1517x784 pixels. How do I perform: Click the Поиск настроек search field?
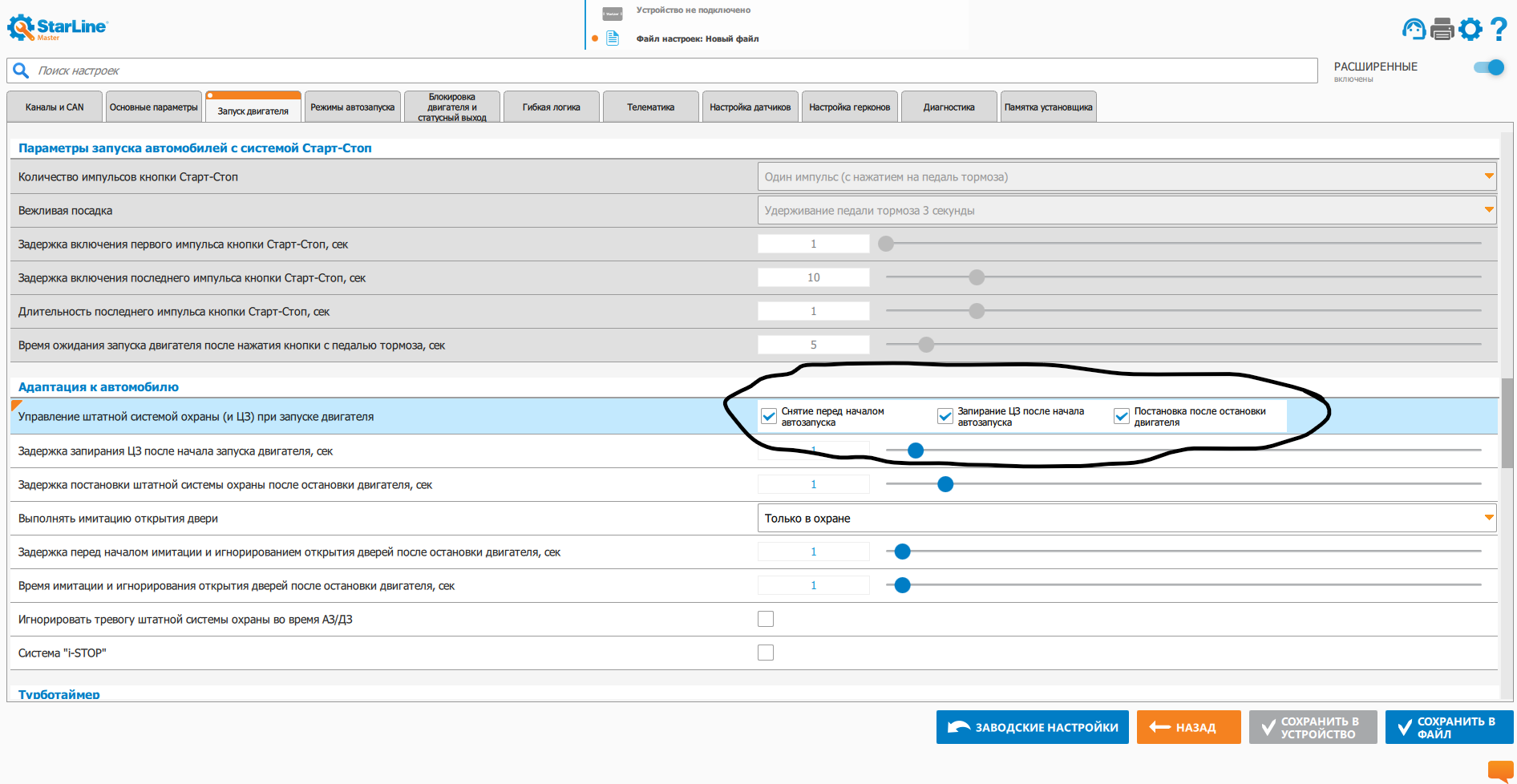[x=662, y=71]
